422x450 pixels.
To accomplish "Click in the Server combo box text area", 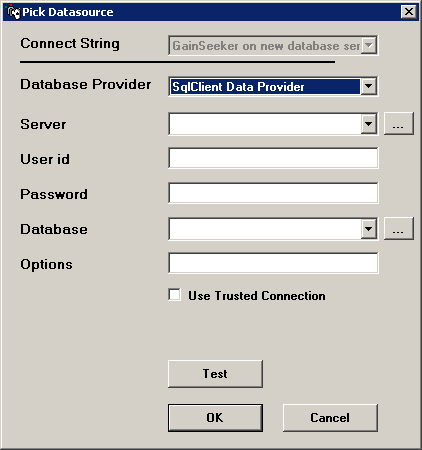I will coord(265,124).
